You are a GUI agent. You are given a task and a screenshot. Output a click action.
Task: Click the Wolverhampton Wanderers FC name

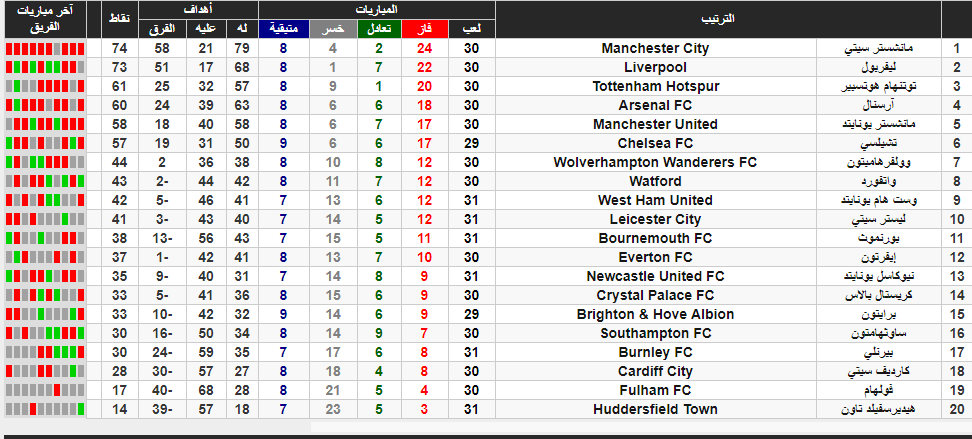pos(655,162)
